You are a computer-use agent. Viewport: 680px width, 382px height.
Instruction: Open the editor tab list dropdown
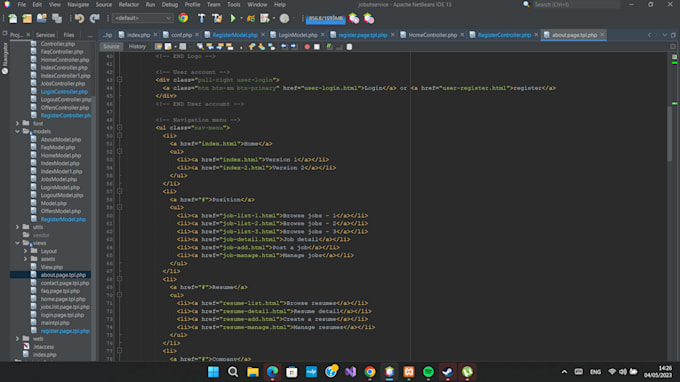tap(664, 35)
